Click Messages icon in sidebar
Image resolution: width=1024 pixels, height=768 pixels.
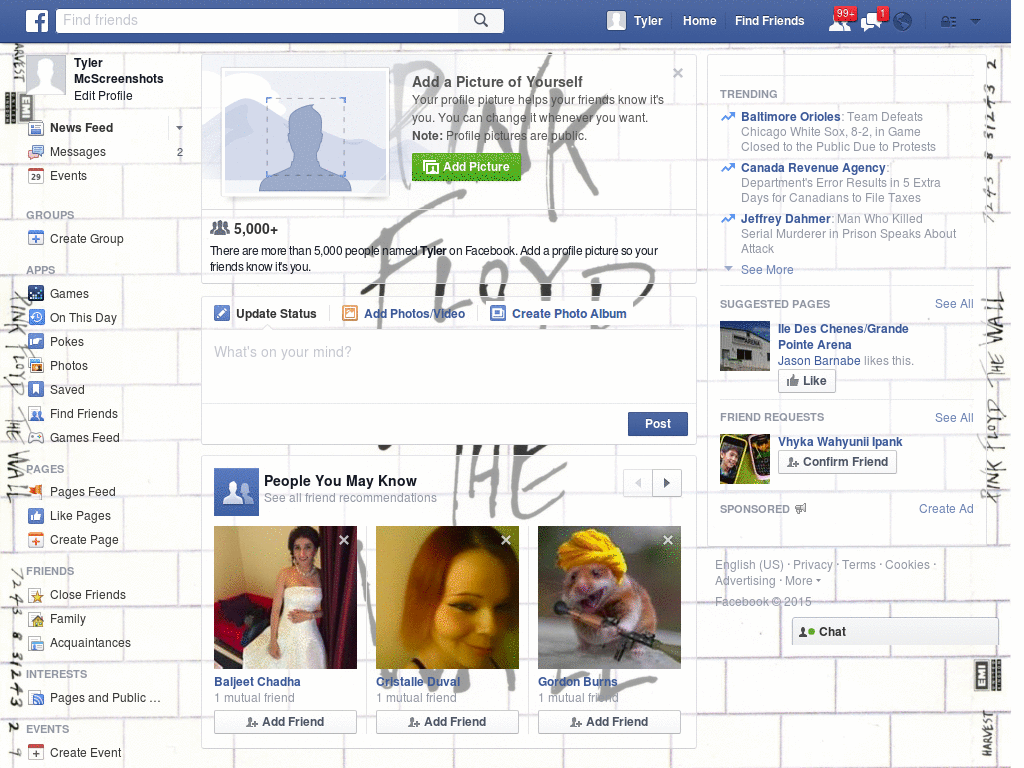37,152
